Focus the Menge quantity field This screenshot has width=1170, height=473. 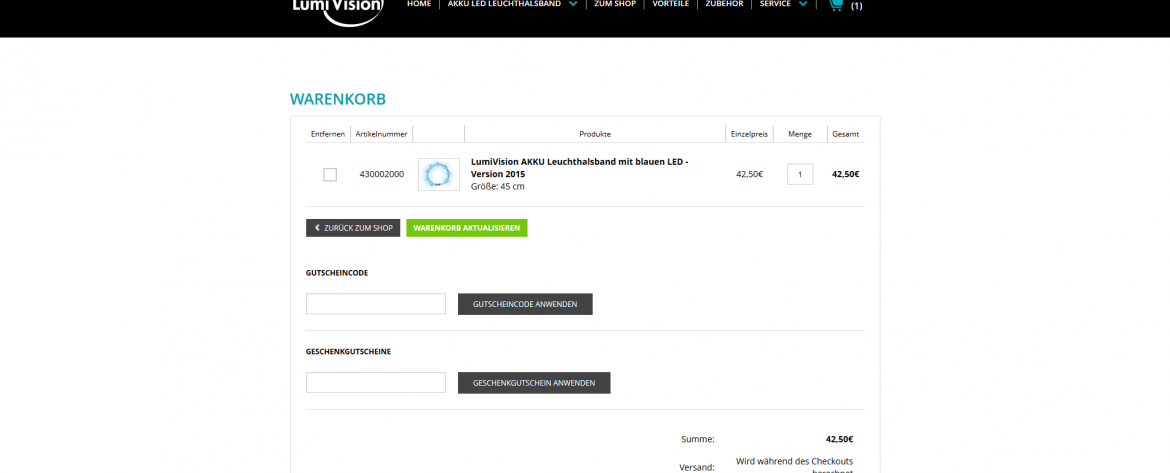[800, 175]
